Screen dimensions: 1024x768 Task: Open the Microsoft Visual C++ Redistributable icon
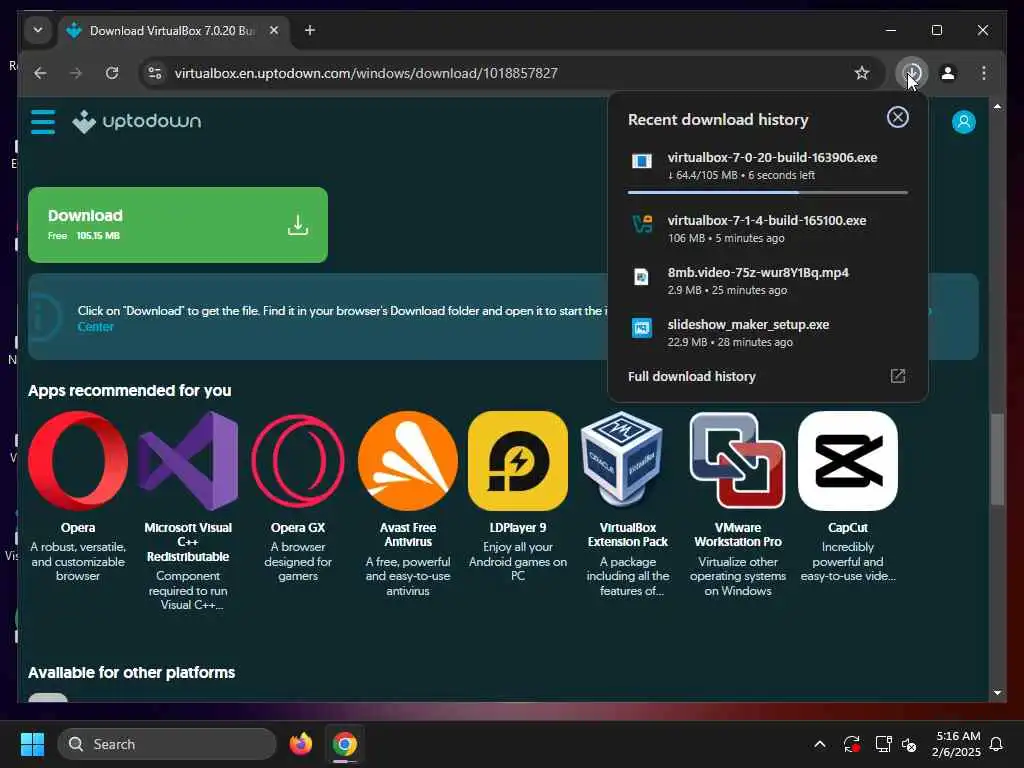tap(188, 460)
